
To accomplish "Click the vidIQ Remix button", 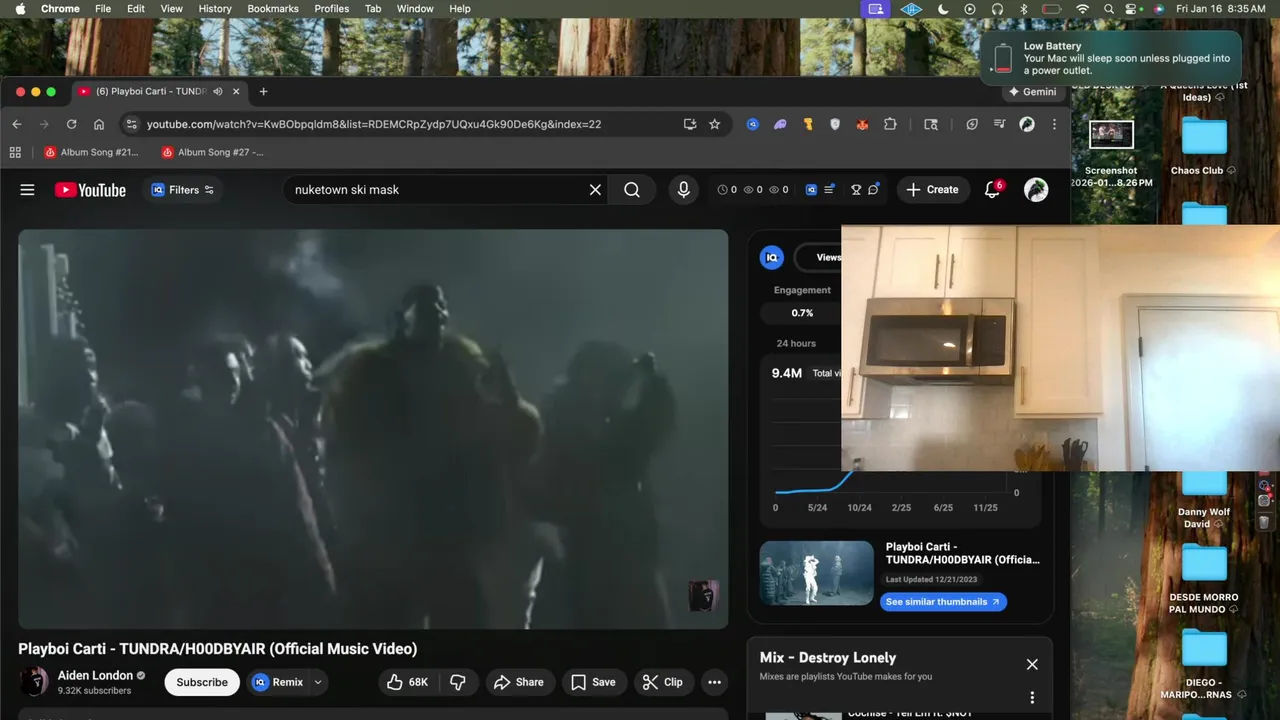I will pos(278,682).
